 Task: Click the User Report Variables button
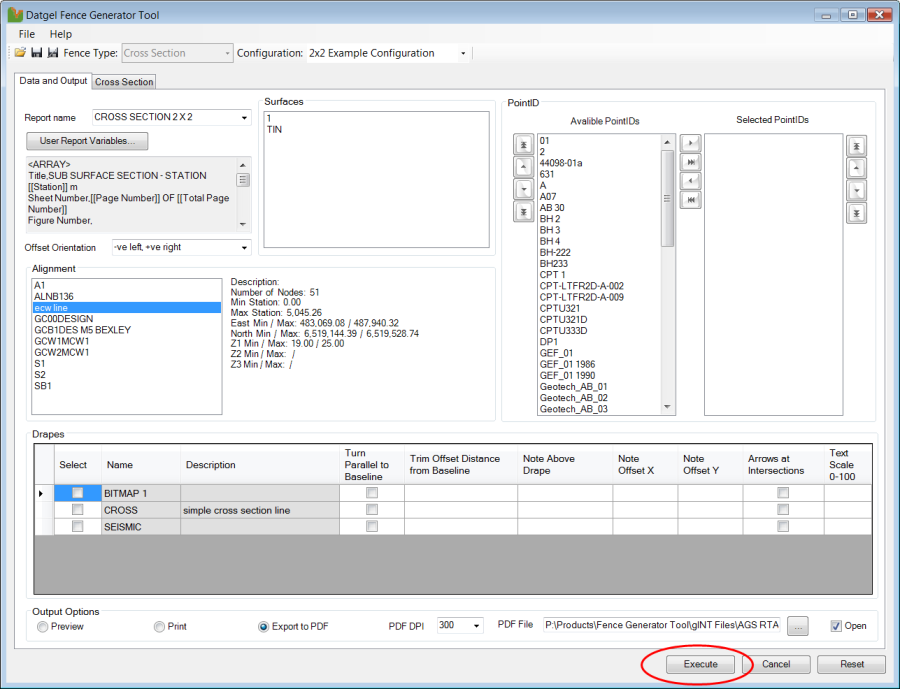pos(88,141)
